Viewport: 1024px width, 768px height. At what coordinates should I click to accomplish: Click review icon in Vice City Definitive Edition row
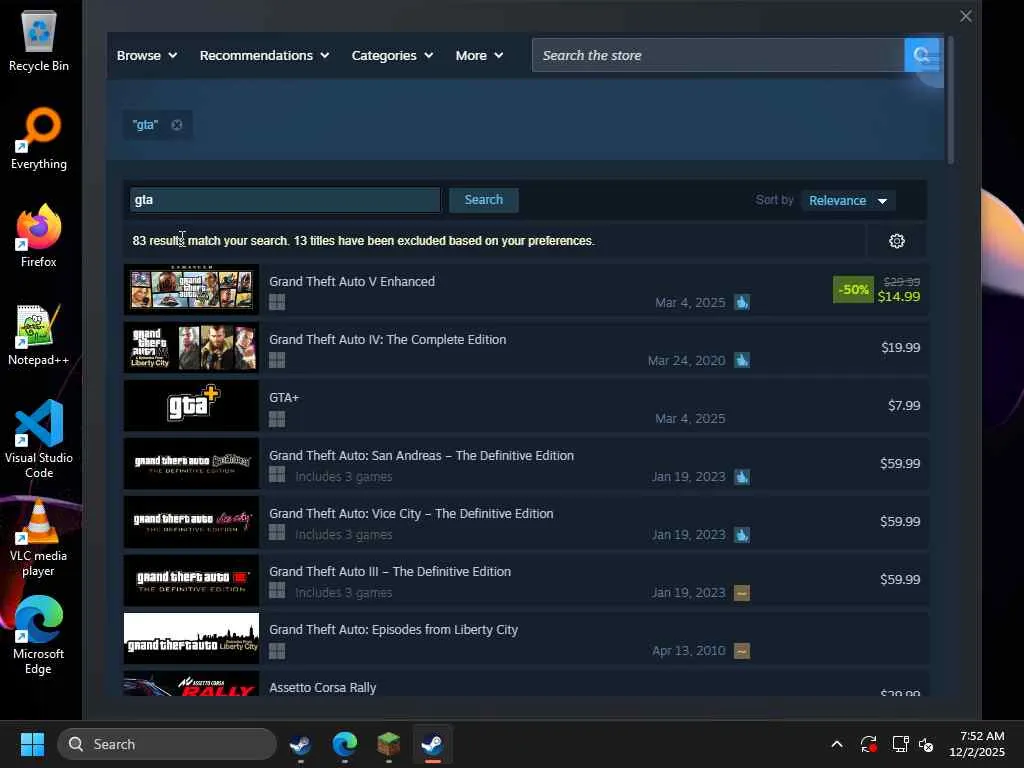[742, 535]
